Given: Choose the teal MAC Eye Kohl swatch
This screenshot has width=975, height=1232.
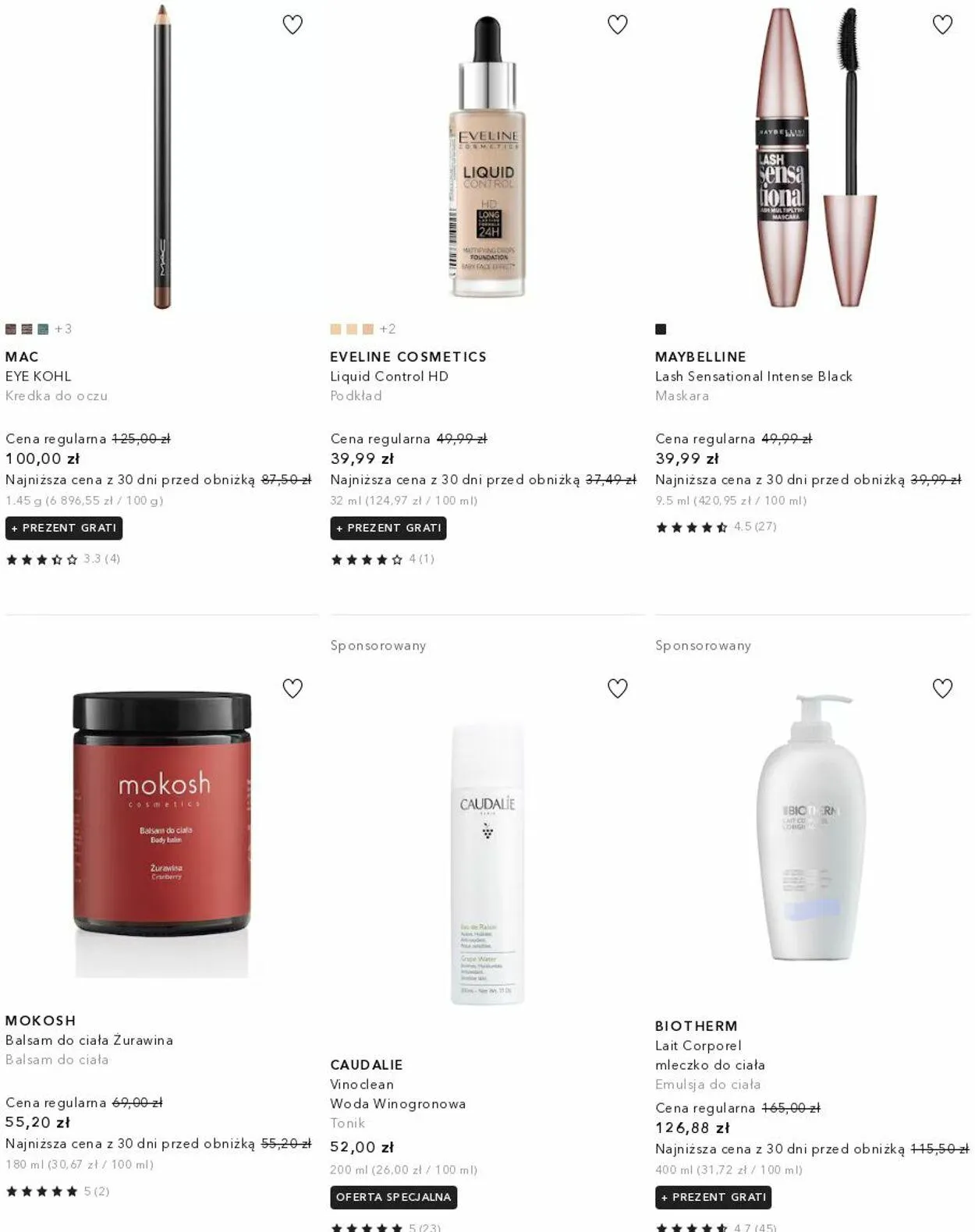Looking at the screenshot, I should [43, 329].
